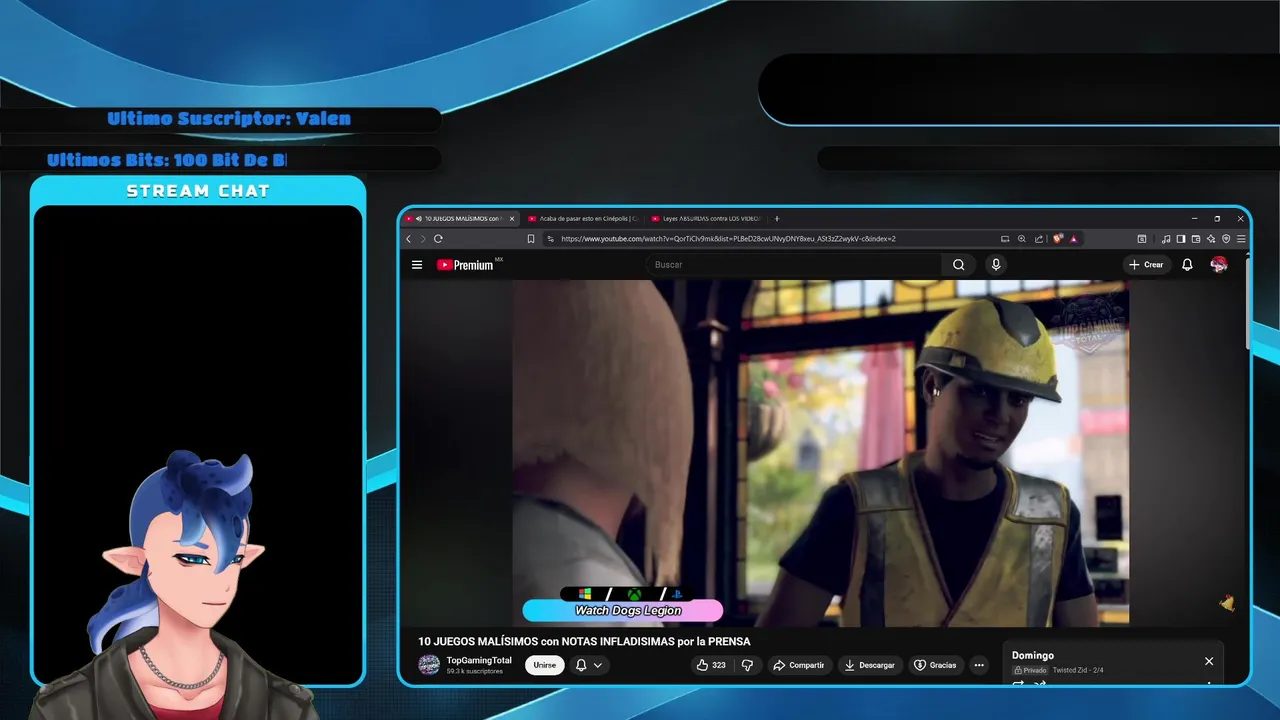The width and height of the screenshot is (1280, 720).
Task: Click the video player showing Watch Dogs Legion
Action: tap(821, 453)
